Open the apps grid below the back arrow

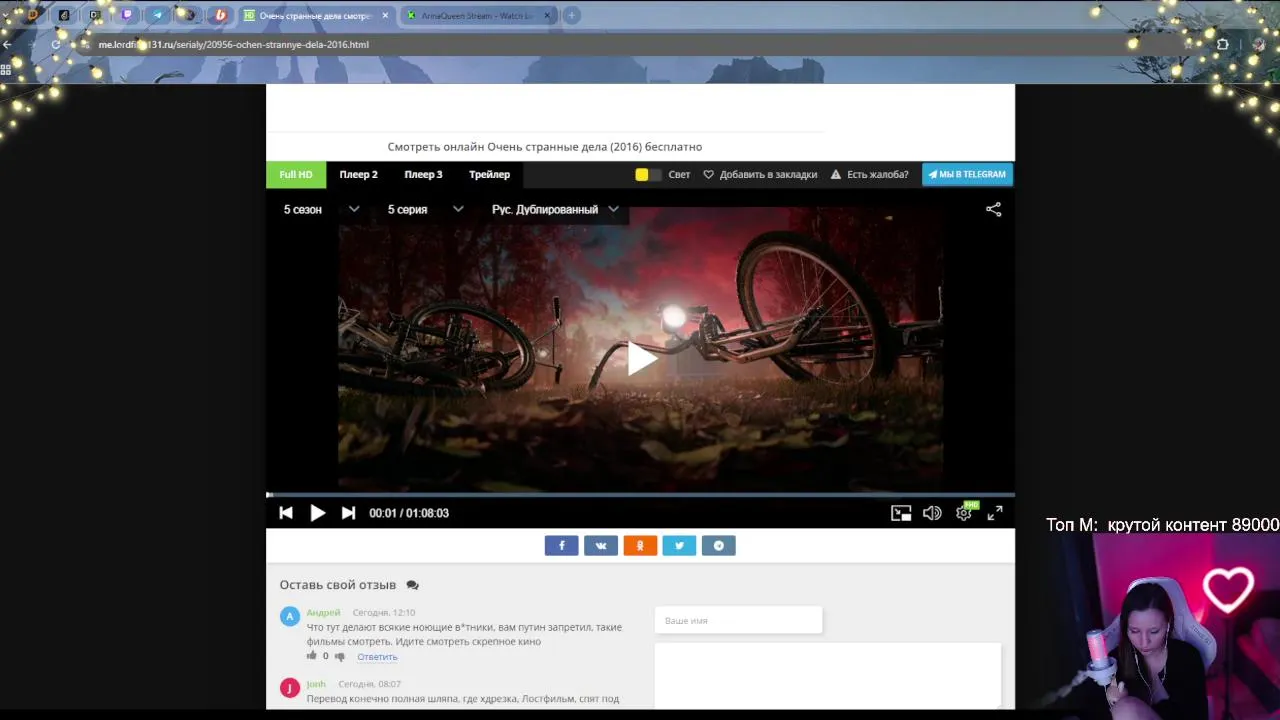(x=6, y=69)
